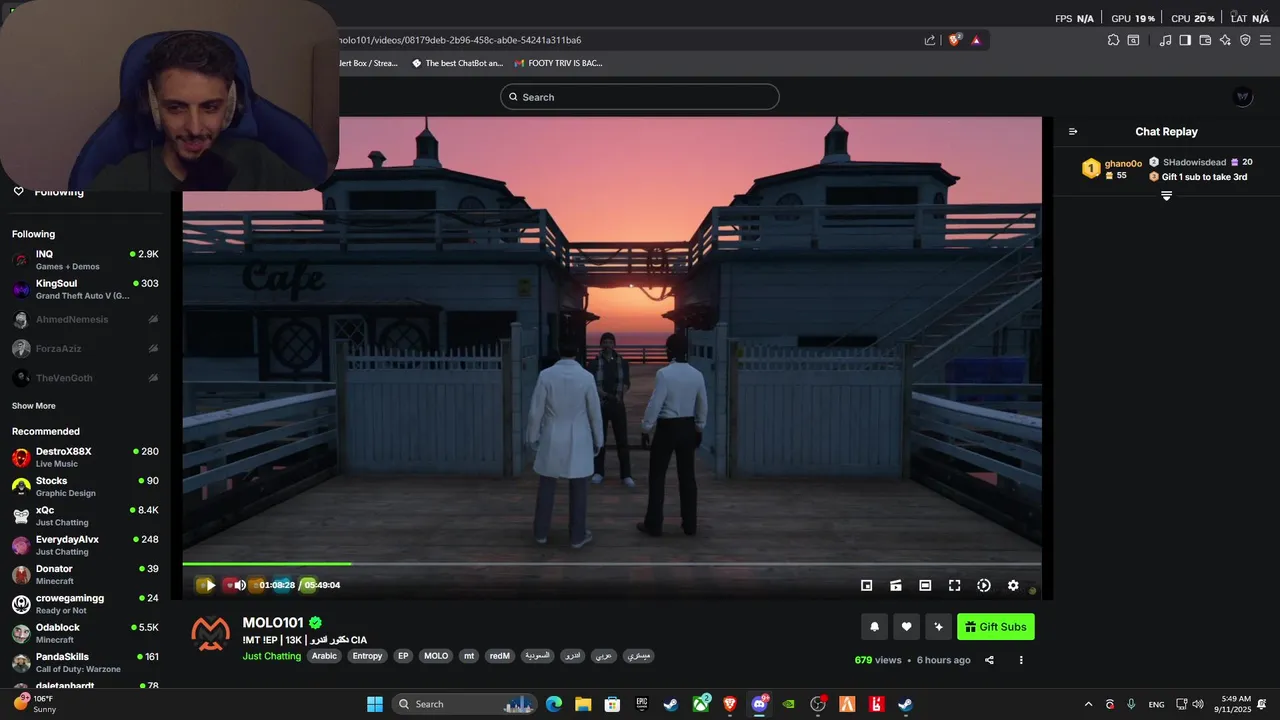This screenshot has width=1280, height=720.
Task: Open Brave Shields lion icon
Action: pyautogui.click(x=955, y=40)
